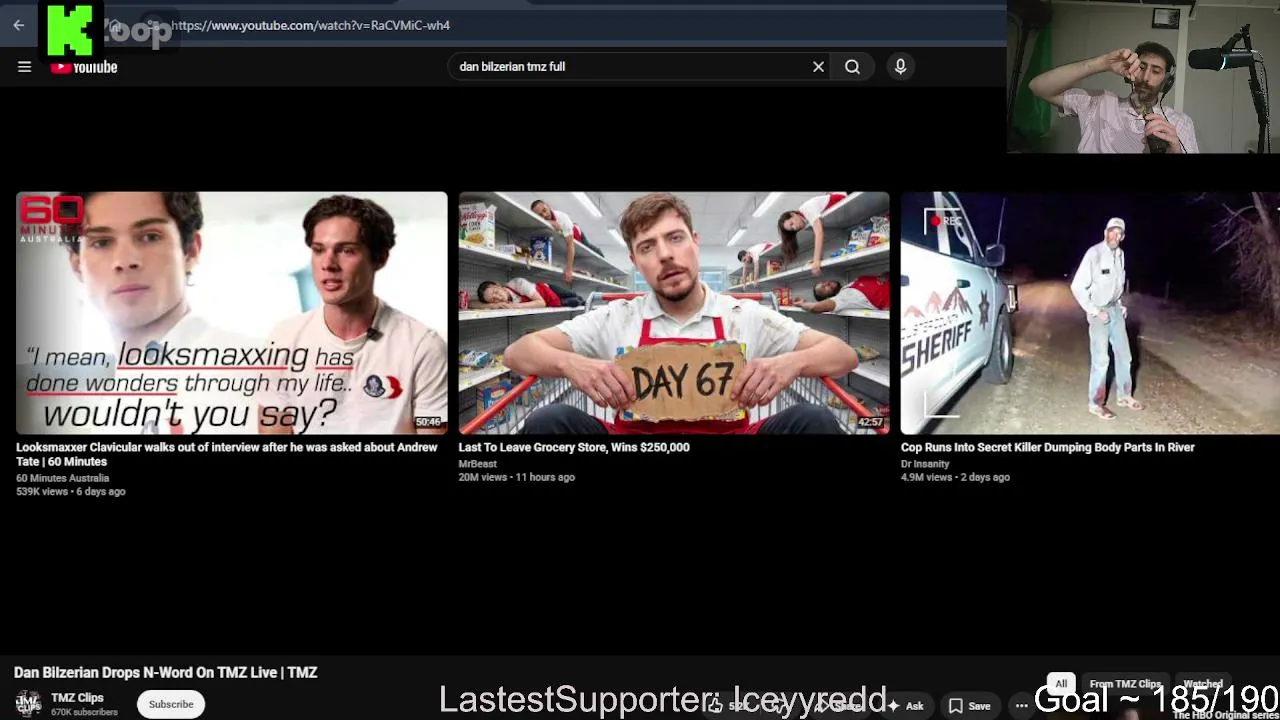Select the 'Watched' filter chip
Screen dimensions: 1280x720
point(1203,684)
